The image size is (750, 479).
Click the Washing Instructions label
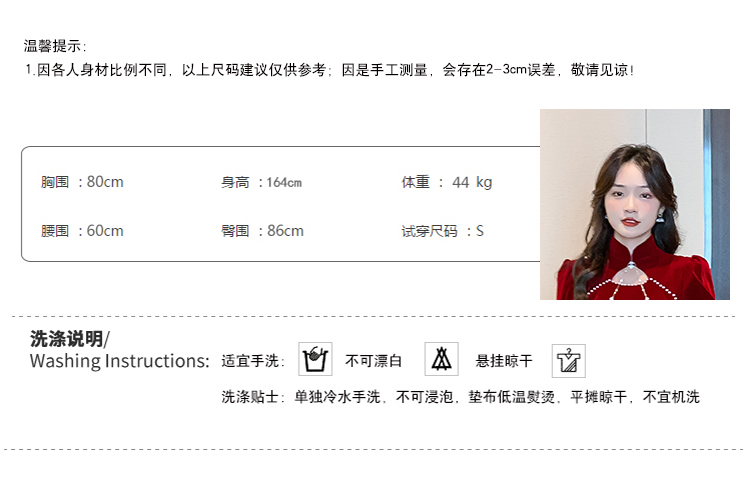(x=120, y=361)
